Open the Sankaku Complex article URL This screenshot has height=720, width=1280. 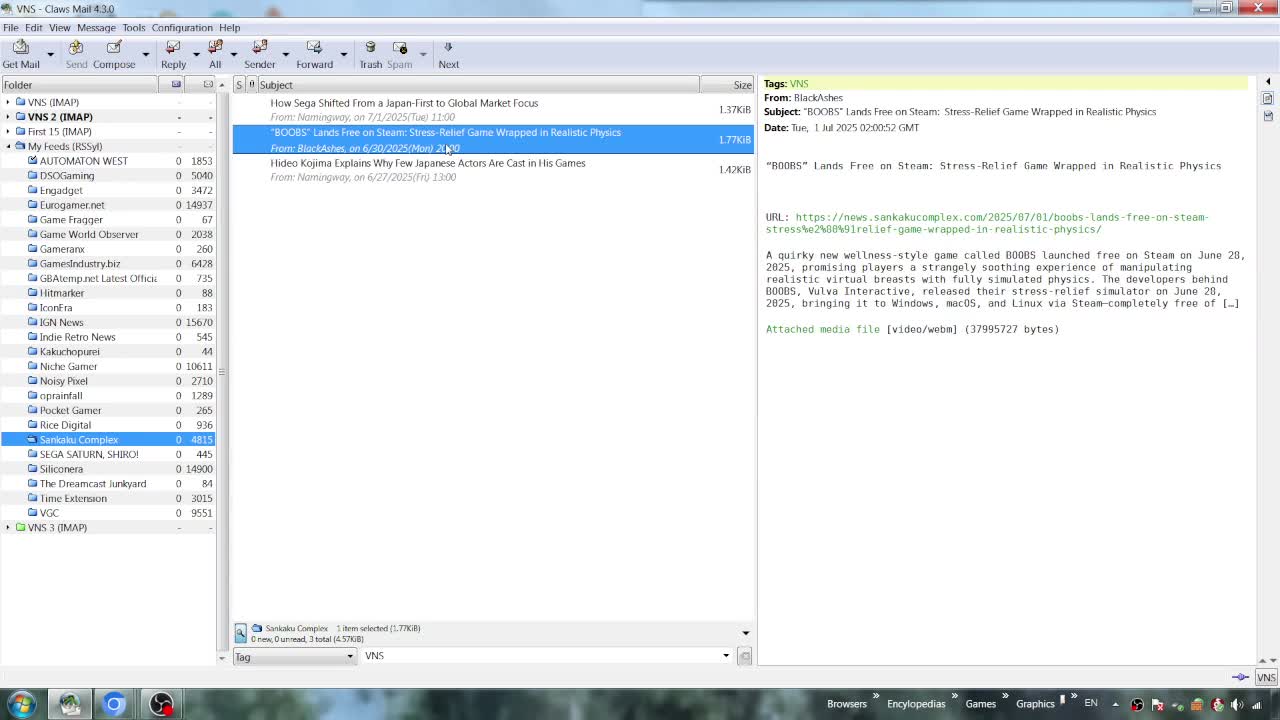coord(987,223)
